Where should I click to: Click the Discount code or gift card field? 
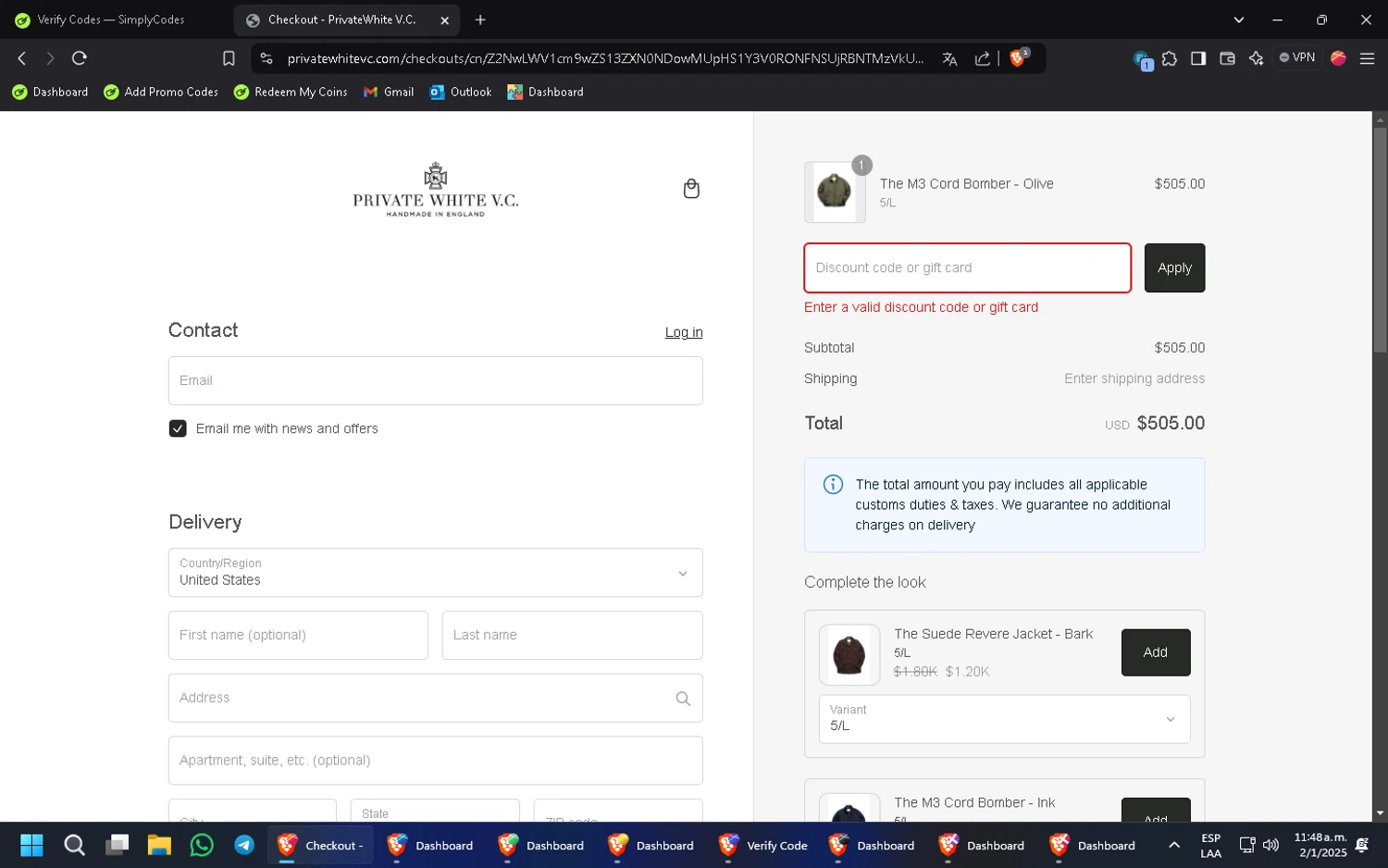[967, 268]
